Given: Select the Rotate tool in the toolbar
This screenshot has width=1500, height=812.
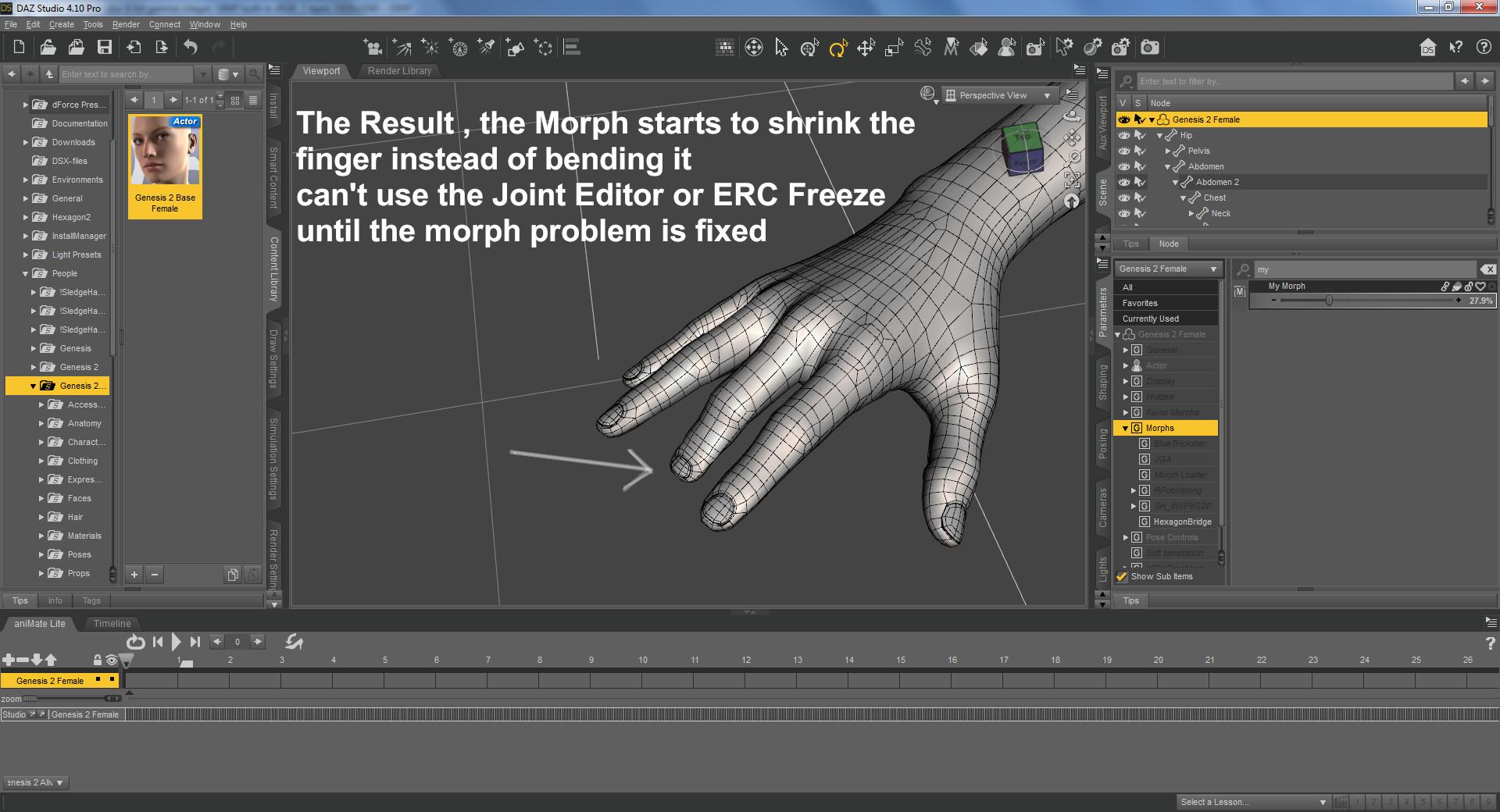Looking at the screenshot, I should pyautogui.click(x=837, y=48).
